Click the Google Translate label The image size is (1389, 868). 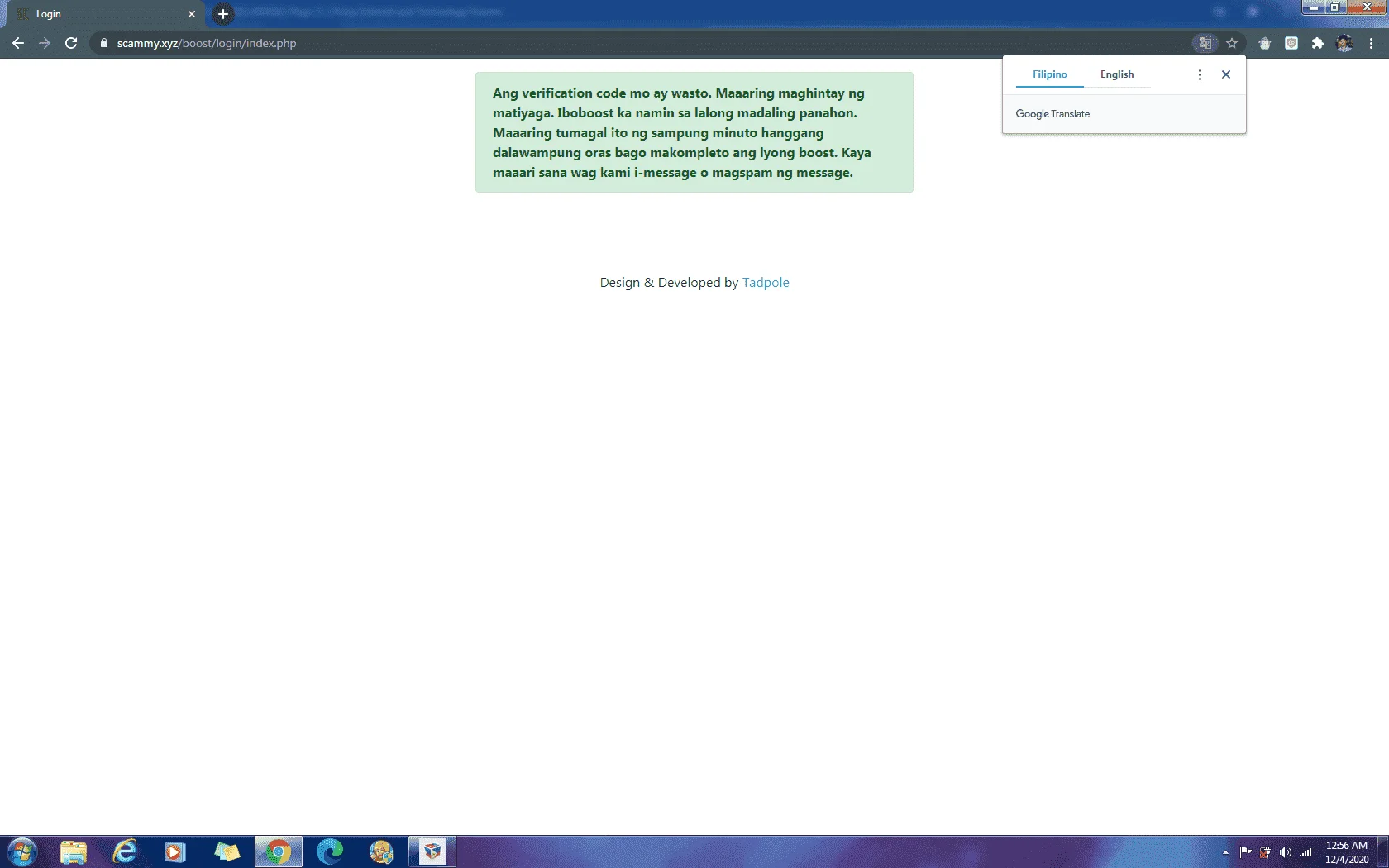tap(1052, 114)
